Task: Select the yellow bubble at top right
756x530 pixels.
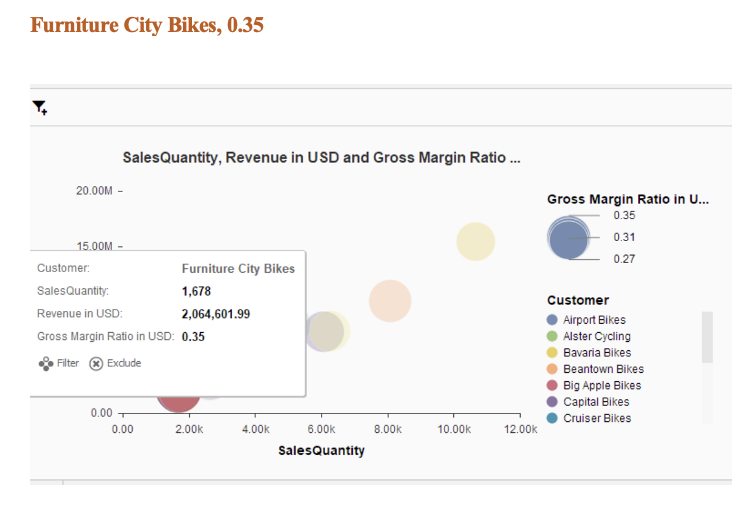Action: [476, 241]
